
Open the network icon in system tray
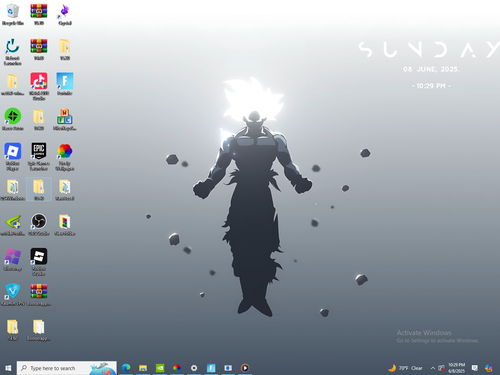click(x=441, y=368)
